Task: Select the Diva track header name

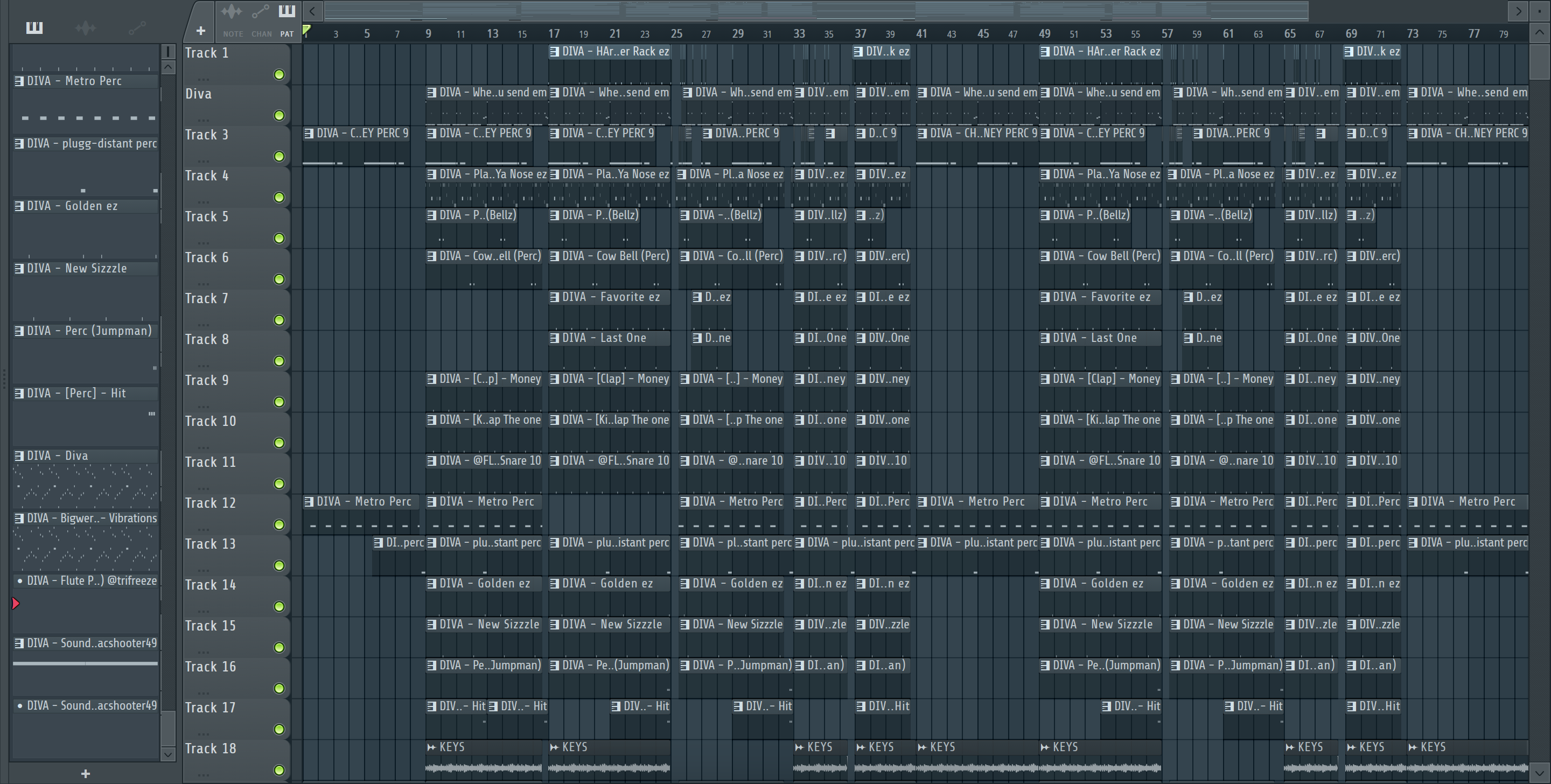Action: [198, 94]
